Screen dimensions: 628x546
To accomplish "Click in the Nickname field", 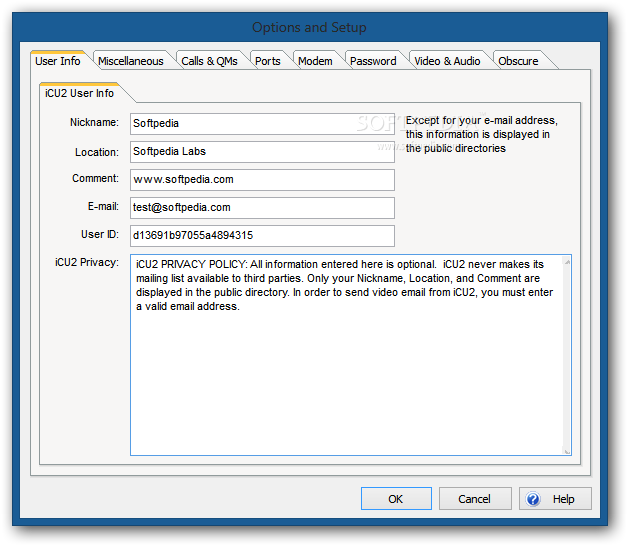I will click(x=262, y=123).
